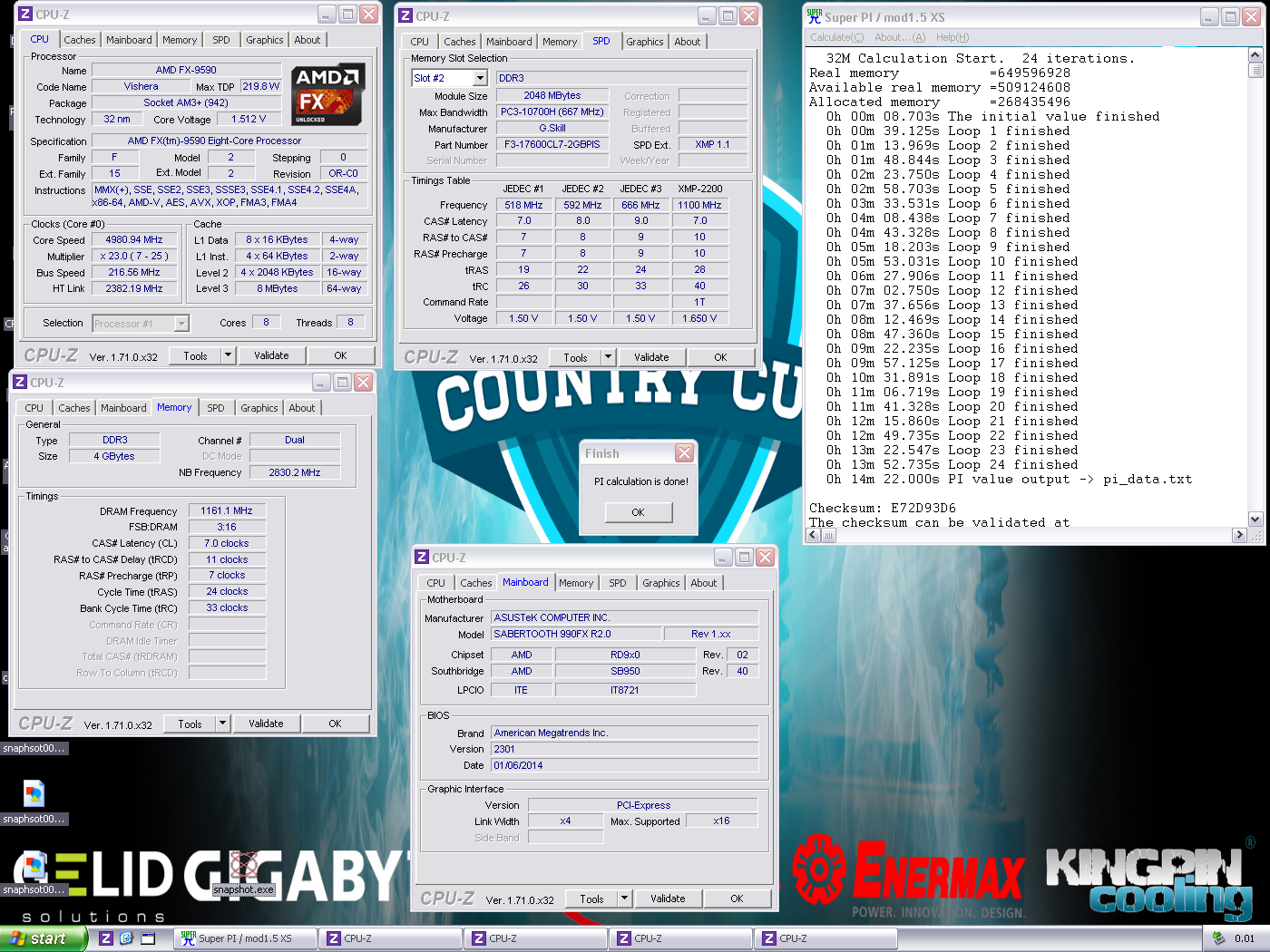This screenshot has height=952, width=1270.
Task: Launch CPU-Z from the quick launch bar
Action: pos(106,938)
